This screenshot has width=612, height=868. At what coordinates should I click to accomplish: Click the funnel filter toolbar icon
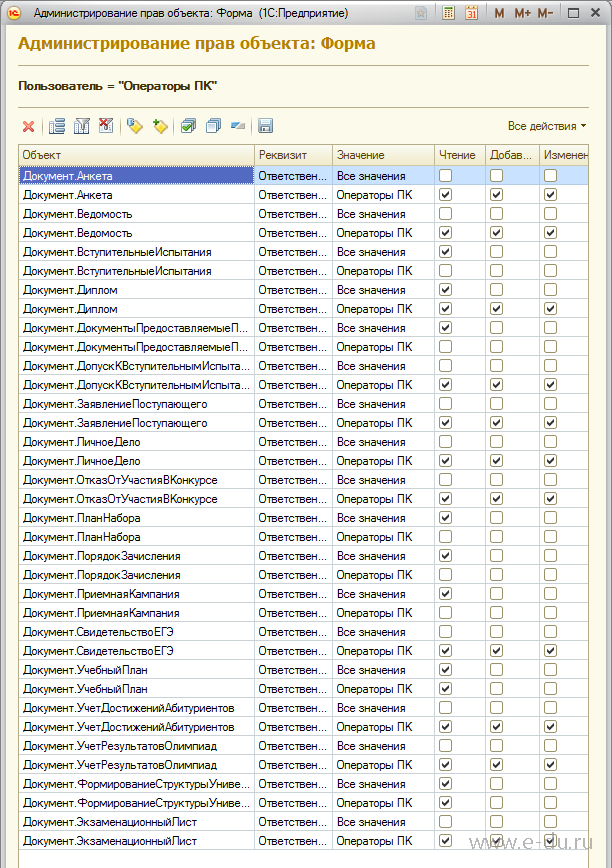point(81,127)
